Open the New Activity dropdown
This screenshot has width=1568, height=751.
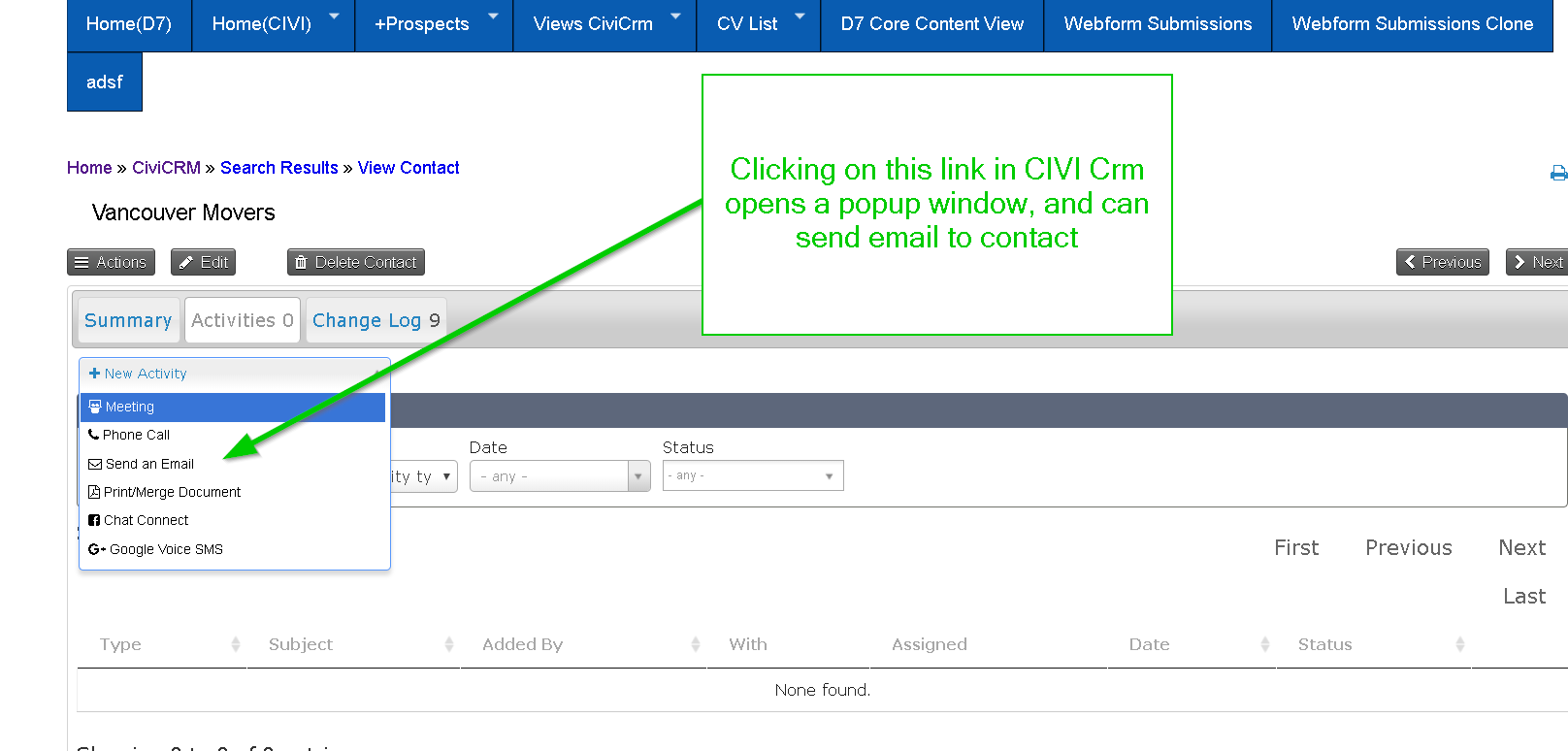point(235,374)
